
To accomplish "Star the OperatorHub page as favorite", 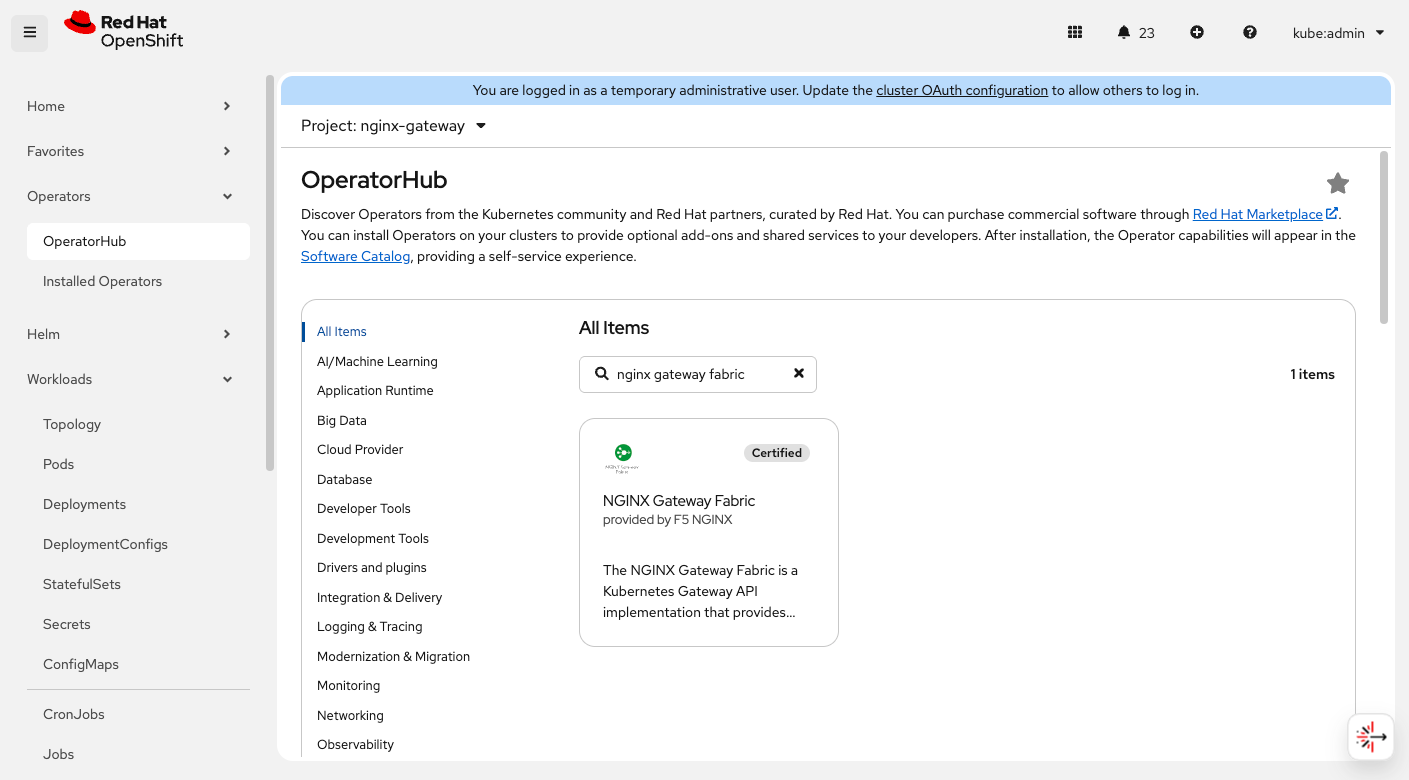I will click(x=1338, y=183).
